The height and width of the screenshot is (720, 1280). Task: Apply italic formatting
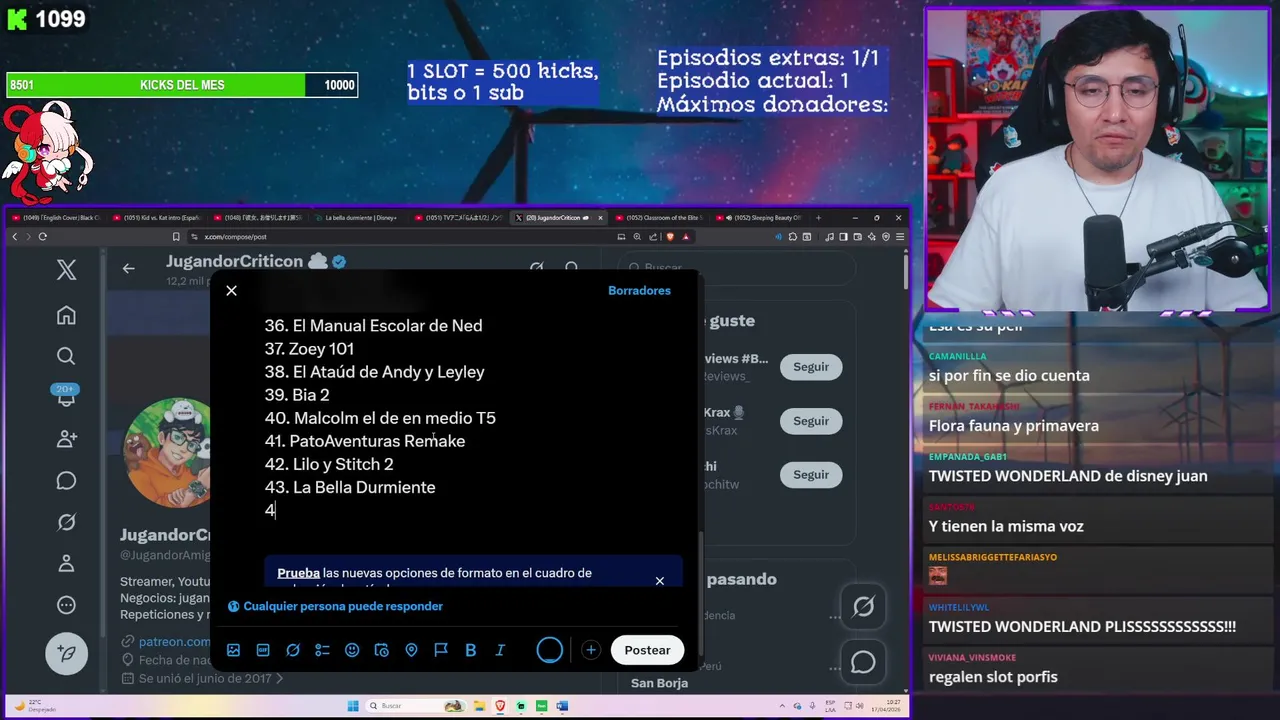click(500, 650)
